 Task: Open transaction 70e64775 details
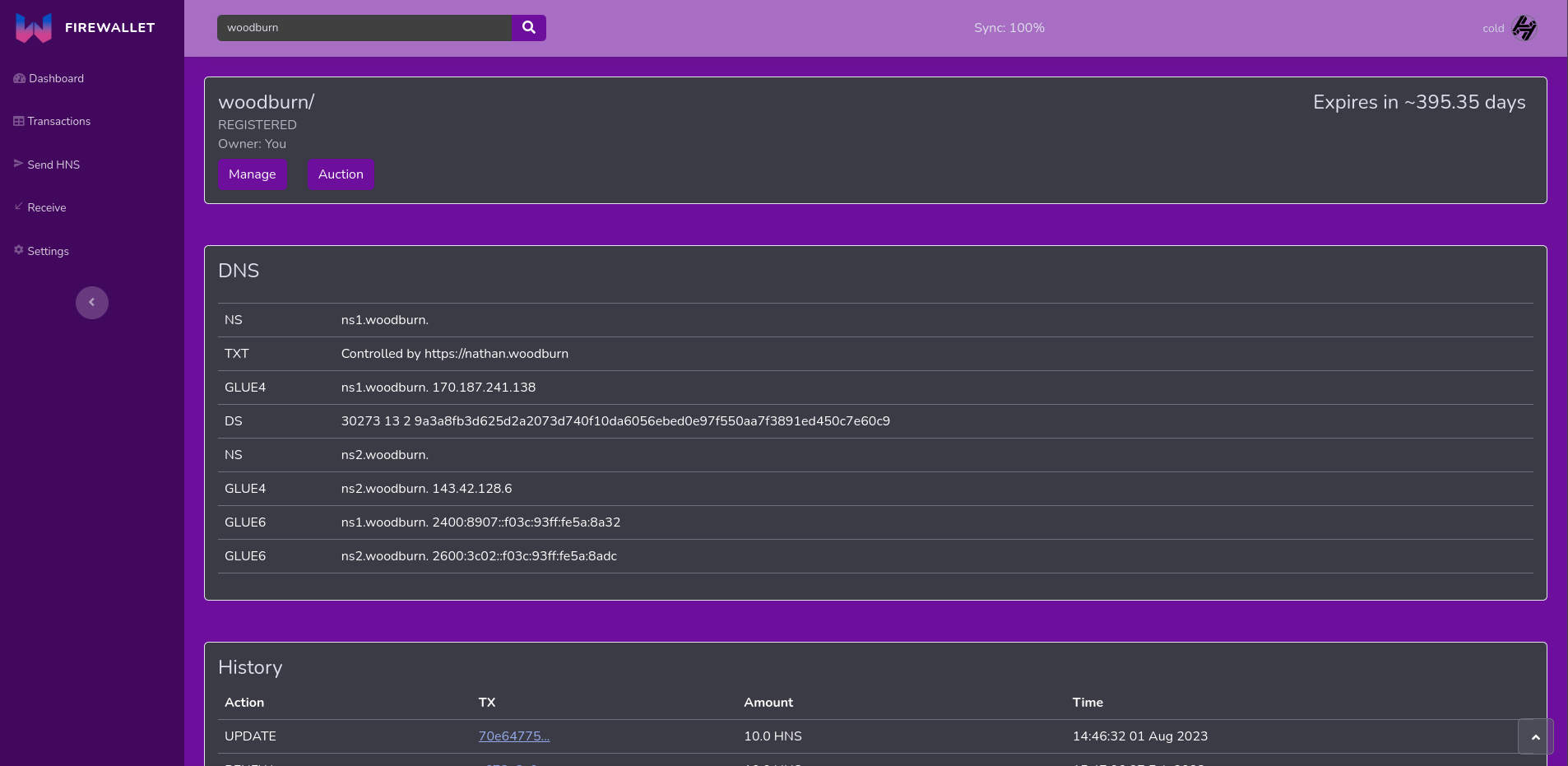coord(513,736)
